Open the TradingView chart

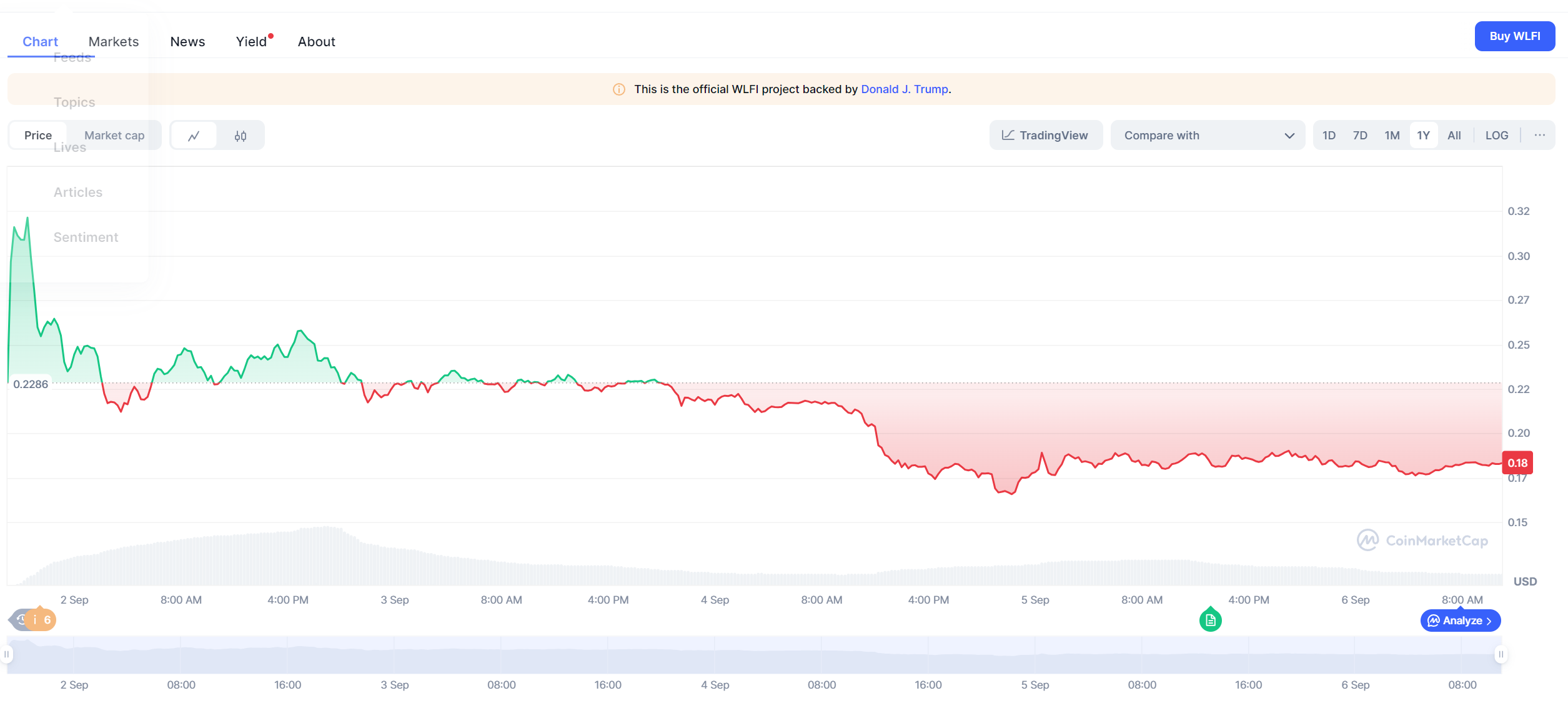(x=1046, y=135)
